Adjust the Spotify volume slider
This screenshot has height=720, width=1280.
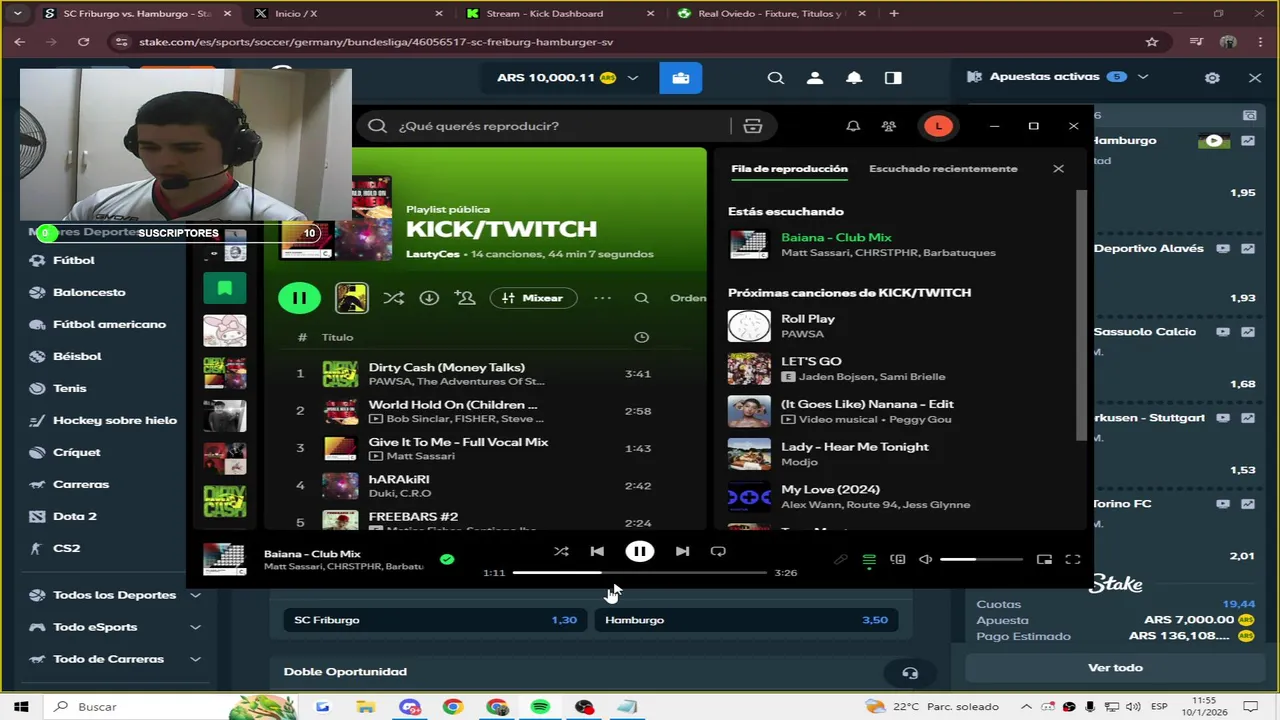[981, 560]
